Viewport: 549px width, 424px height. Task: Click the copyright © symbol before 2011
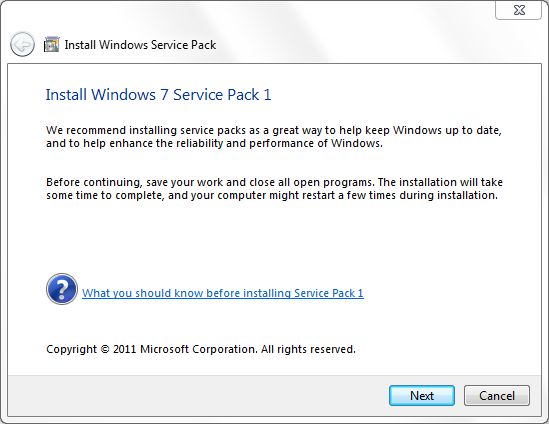pos(105,349)
